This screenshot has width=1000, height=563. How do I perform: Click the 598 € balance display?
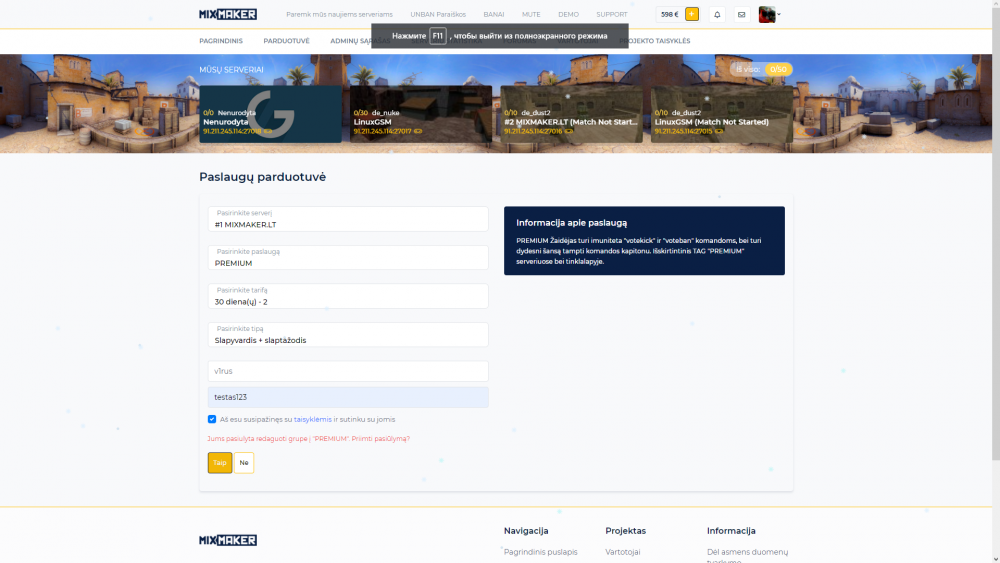click(x=670, y=14)
